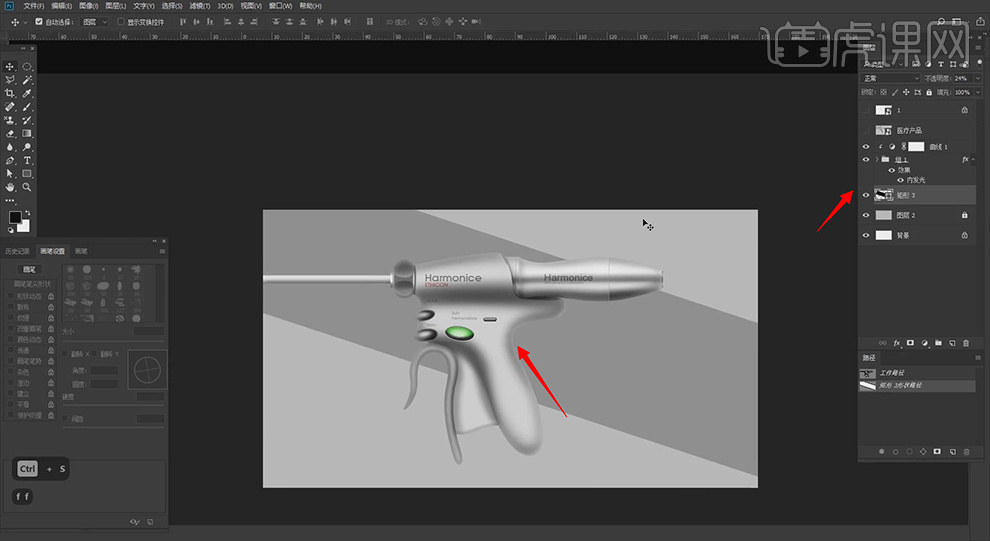Select the Magic Wand tool
The height and width of the screenshot is (541, 990).
[x=27, y=80]
